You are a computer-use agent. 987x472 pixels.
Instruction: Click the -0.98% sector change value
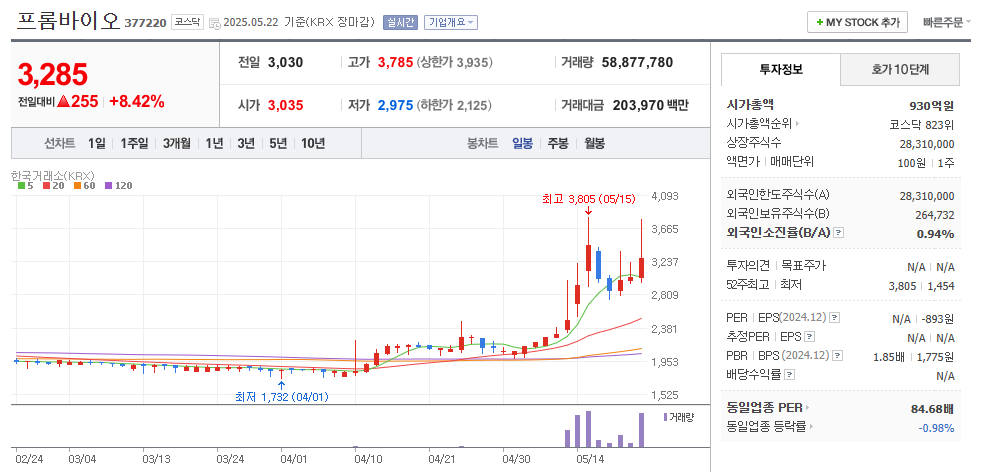[x=936, y=428]
